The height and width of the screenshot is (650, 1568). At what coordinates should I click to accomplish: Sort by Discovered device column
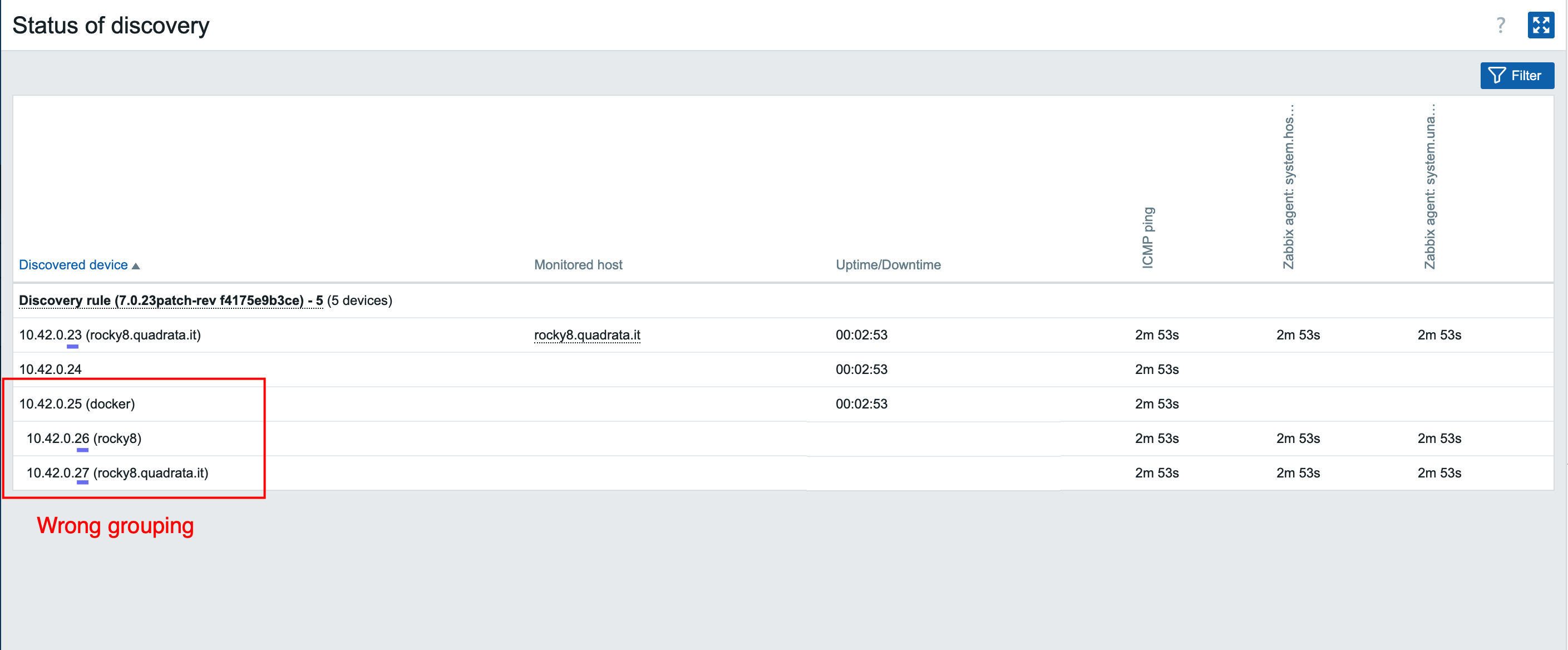(x=73, y=265)
